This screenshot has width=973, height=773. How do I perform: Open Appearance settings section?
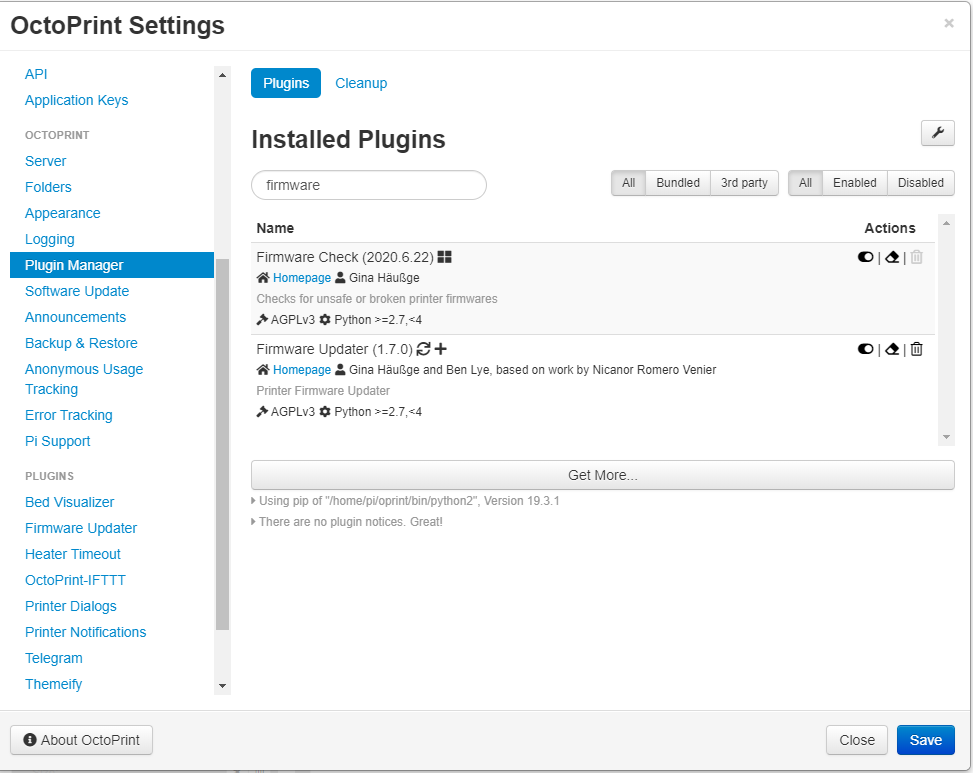(62, 213)
